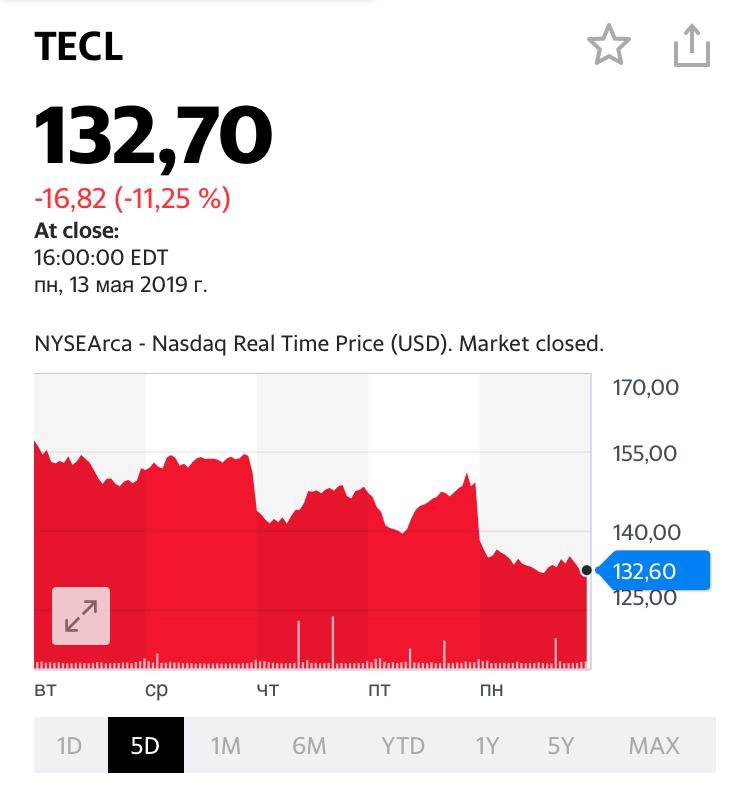Tap the red -16,82 (-11,25 %) change
This screenshot has width=750, height=790.
coord(132,198)
